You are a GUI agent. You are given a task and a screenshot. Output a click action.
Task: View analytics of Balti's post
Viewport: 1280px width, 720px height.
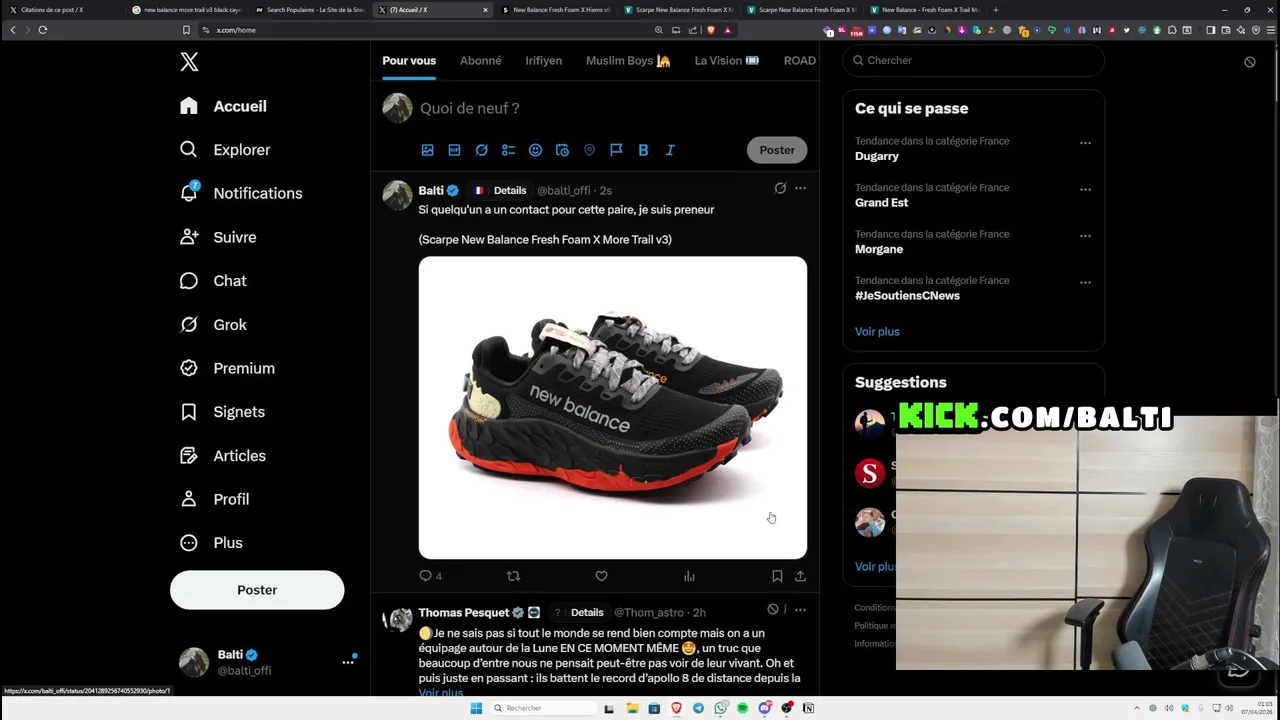[x=689, y=576]
